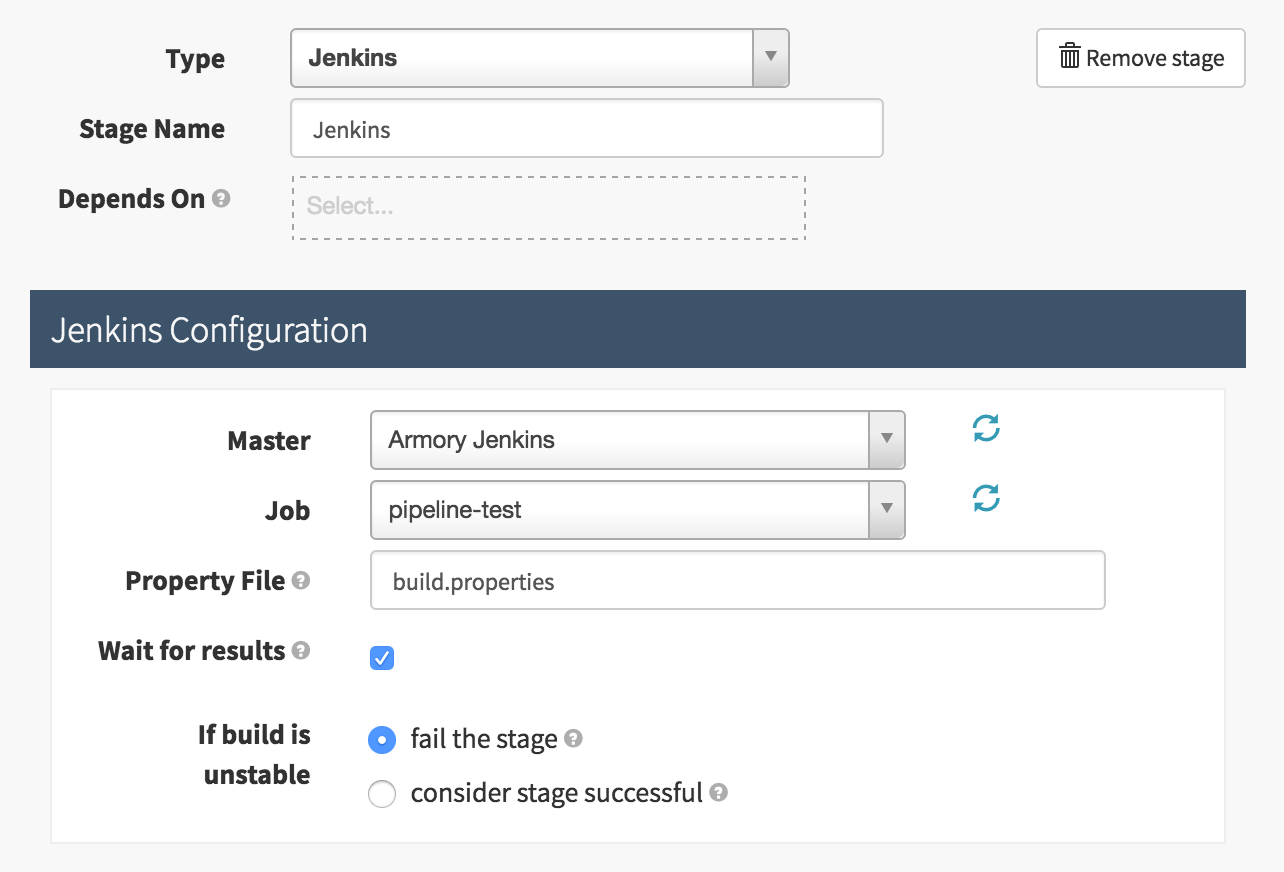Expand the Job dropdown showing pipeline-test
Viewport: 1284px width, 872px height.
(x=637, y=510)
